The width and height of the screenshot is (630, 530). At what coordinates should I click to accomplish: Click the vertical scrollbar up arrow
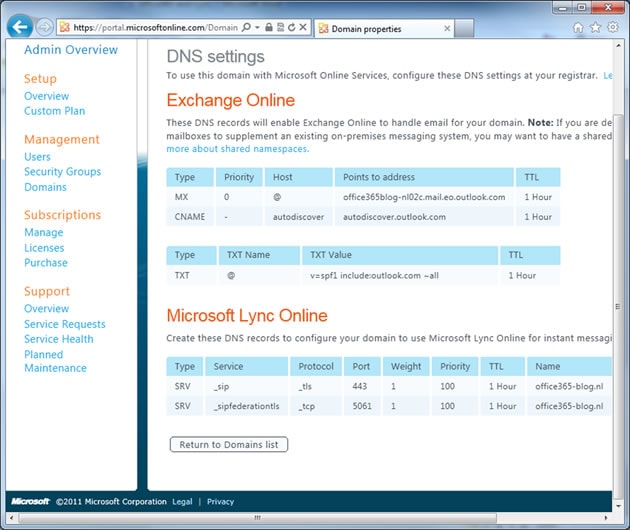click(618, 45)
